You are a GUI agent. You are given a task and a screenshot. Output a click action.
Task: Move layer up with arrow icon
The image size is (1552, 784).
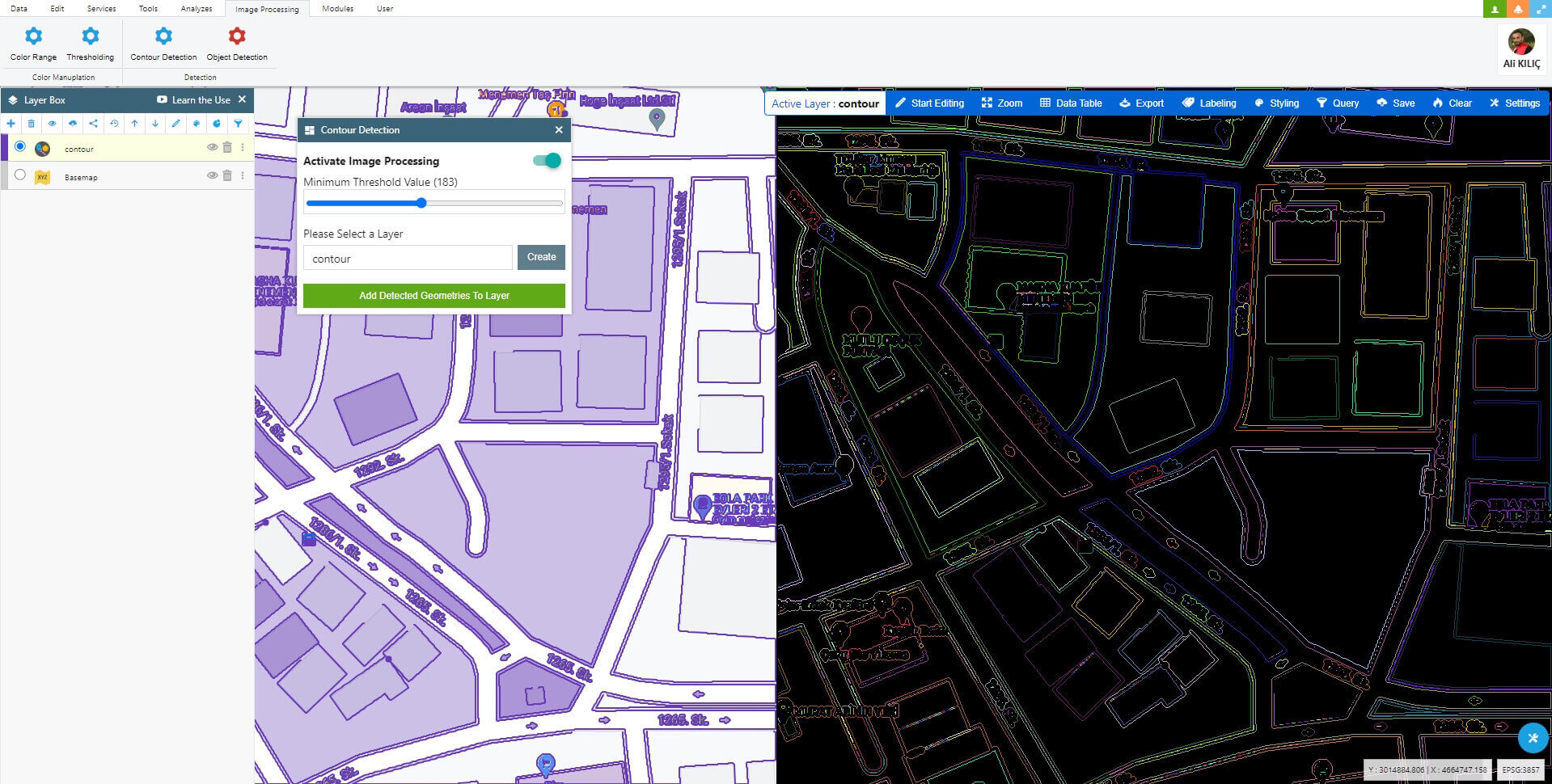134,124
